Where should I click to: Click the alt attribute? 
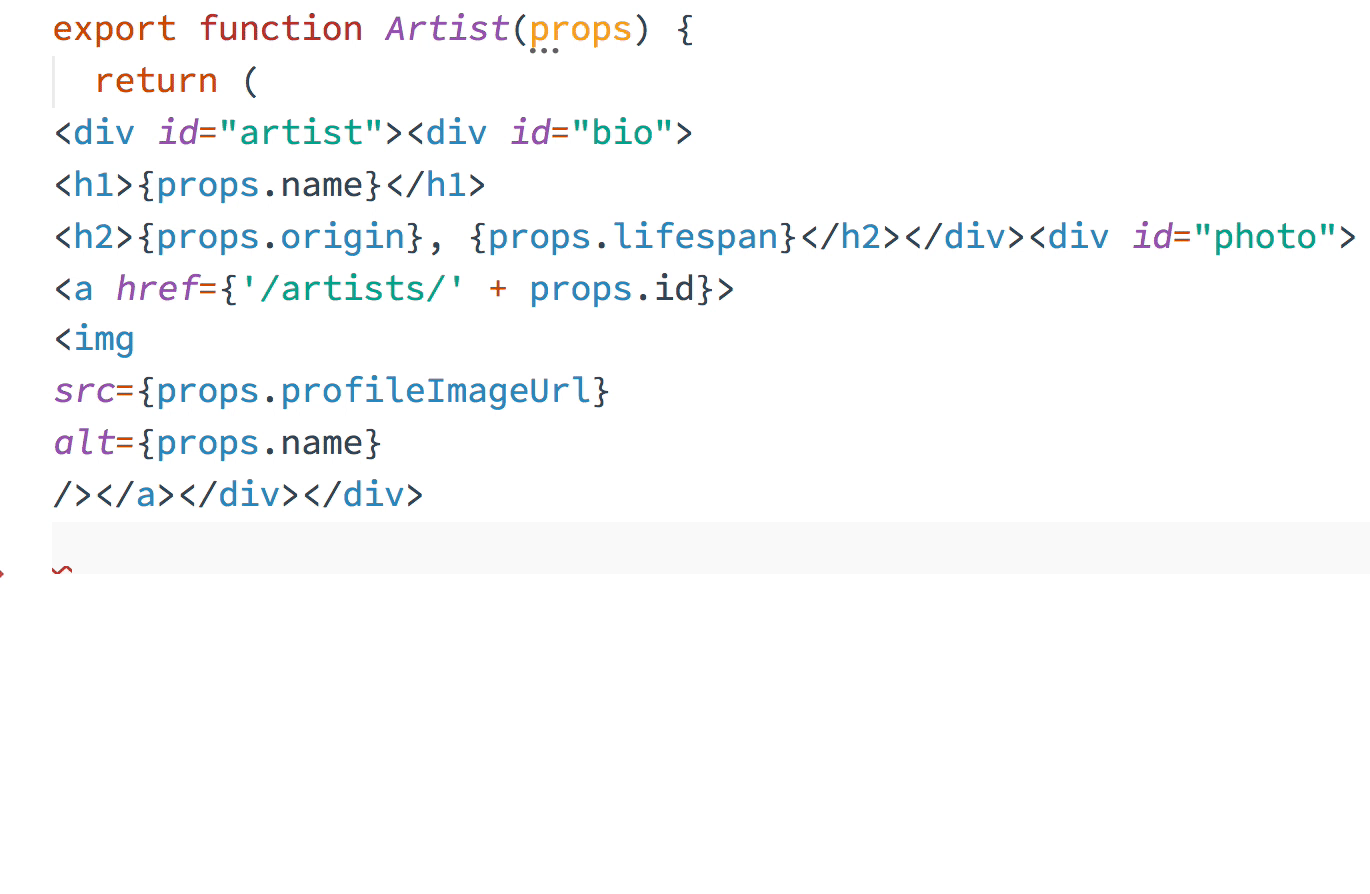click(84, 443)
